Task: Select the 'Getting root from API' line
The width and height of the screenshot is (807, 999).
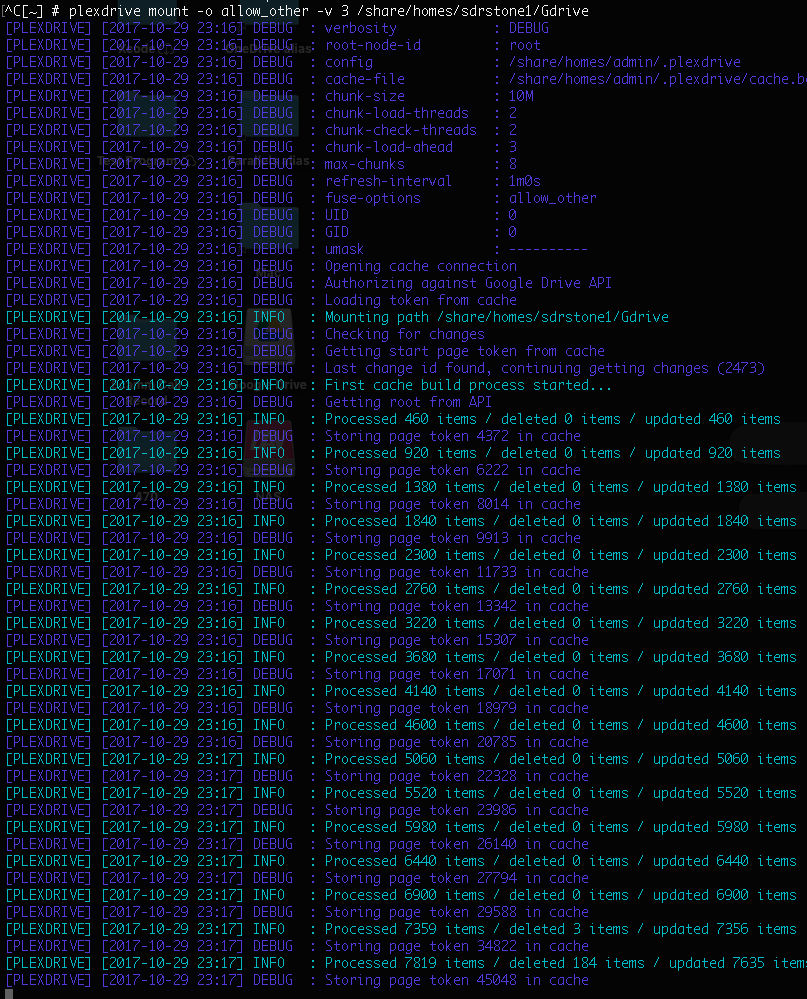Action: 408,402
